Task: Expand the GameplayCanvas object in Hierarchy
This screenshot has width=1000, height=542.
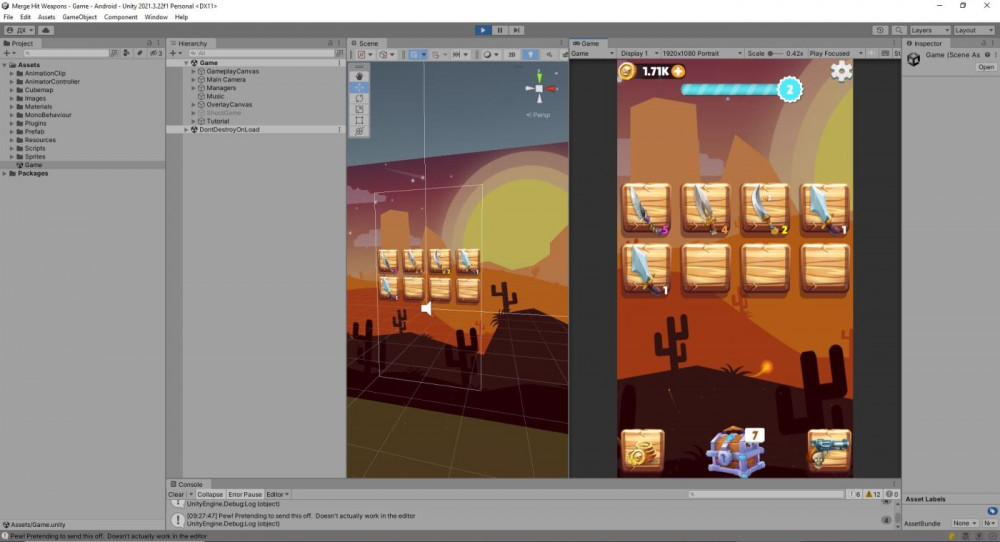Action: pos(193,71)
